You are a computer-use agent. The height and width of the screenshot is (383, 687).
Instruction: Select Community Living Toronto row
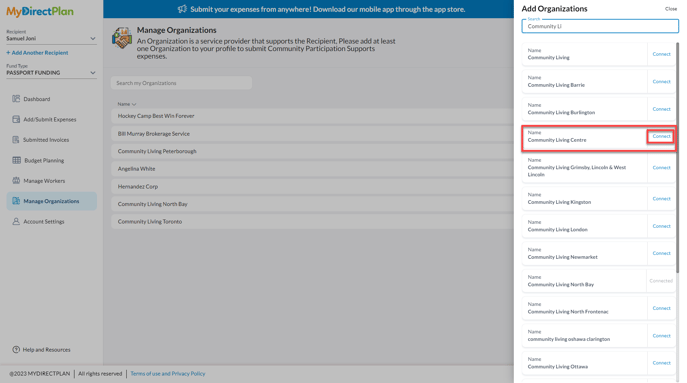(312, 221)
